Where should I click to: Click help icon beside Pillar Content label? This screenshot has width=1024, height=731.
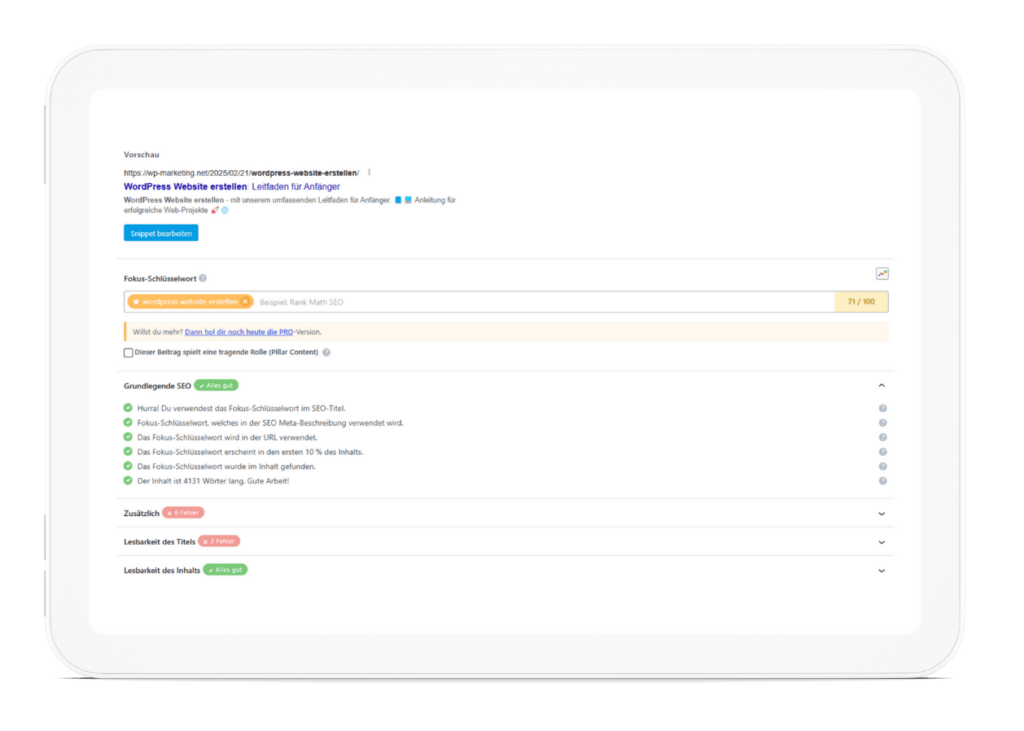point(327,352)
